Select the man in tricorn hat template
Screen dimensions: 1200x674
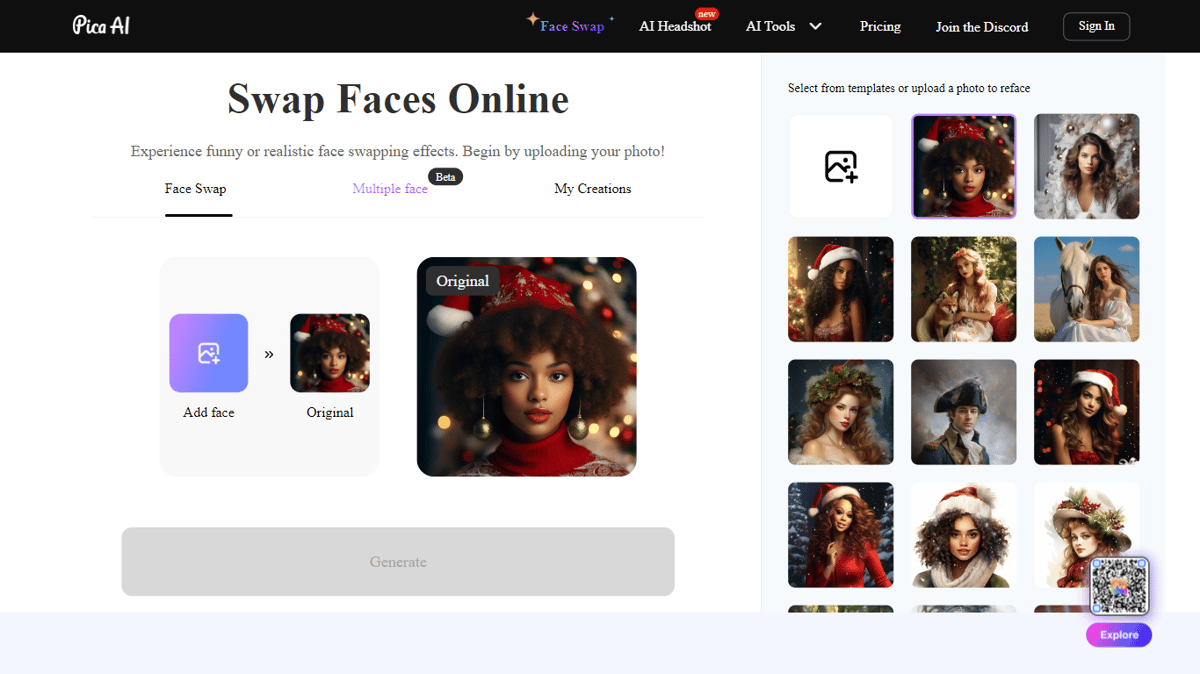[964, 412]
